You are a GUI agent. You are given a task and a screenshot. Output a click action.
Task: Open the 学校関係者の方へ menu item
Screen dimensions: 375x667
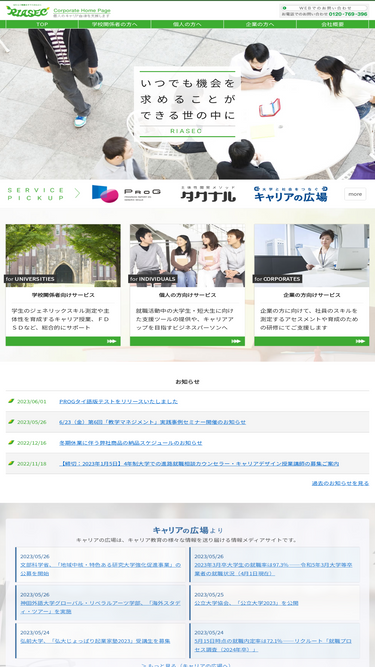point(115,24)
